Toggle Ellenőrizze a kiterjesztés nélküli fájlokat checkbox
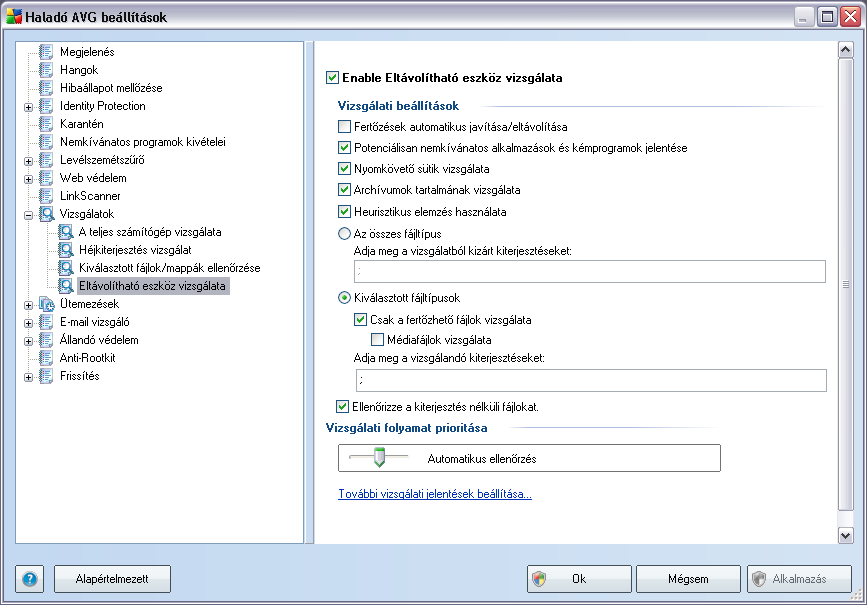Viewport: 867px width, 605px height. [343, 406]
